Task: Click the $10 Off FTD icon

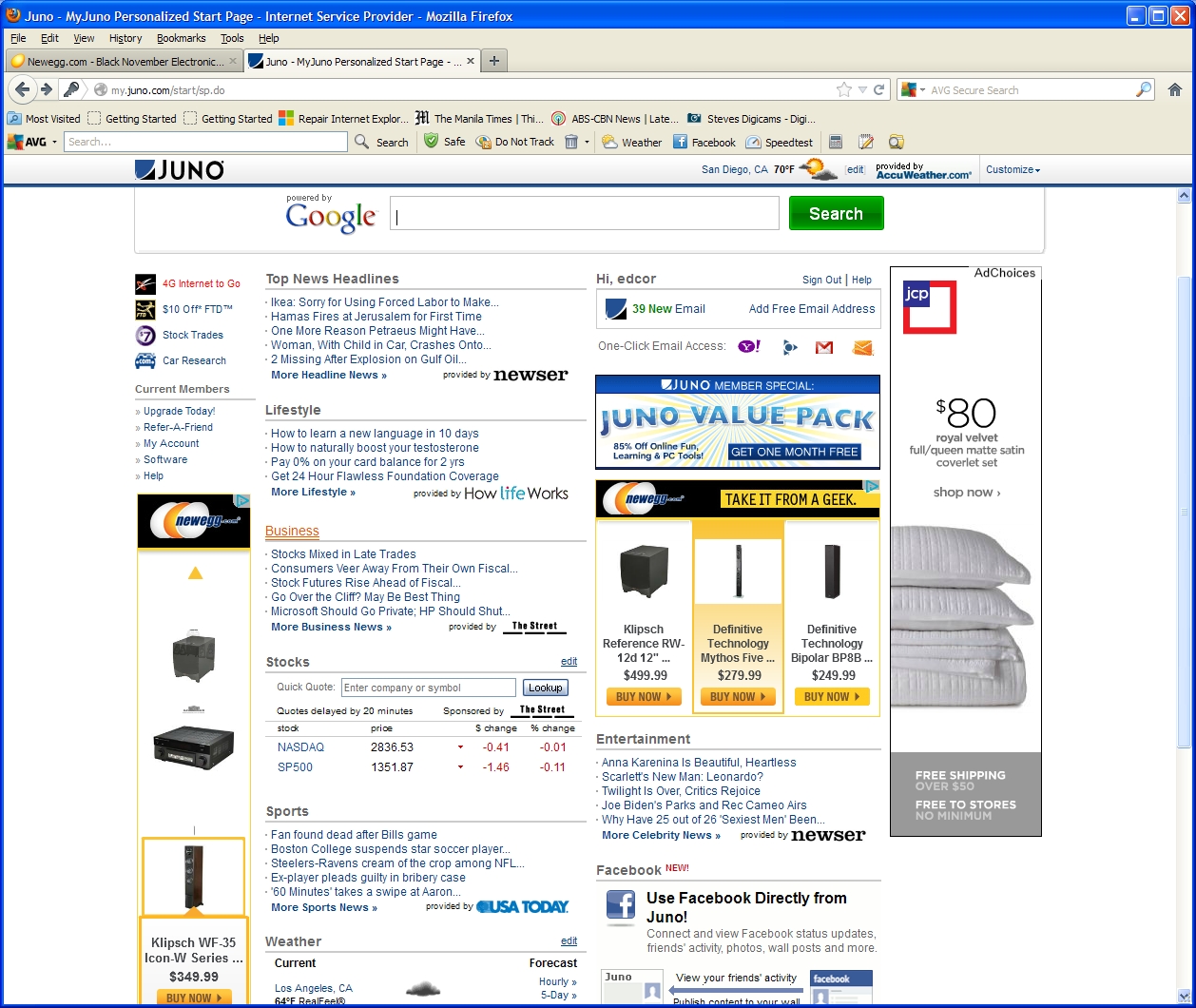Action: coord(145,309)
